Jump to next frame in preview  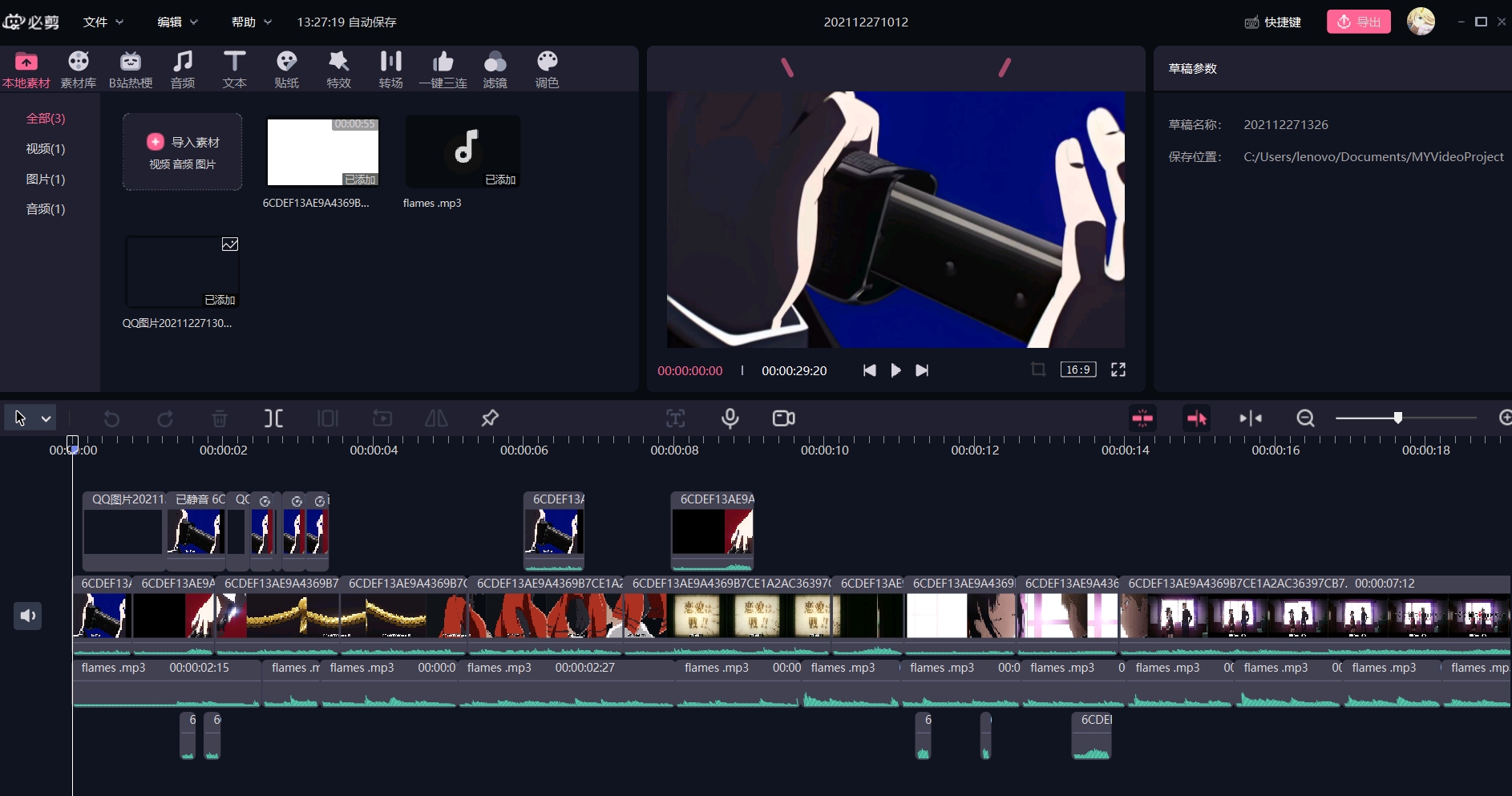922,370
